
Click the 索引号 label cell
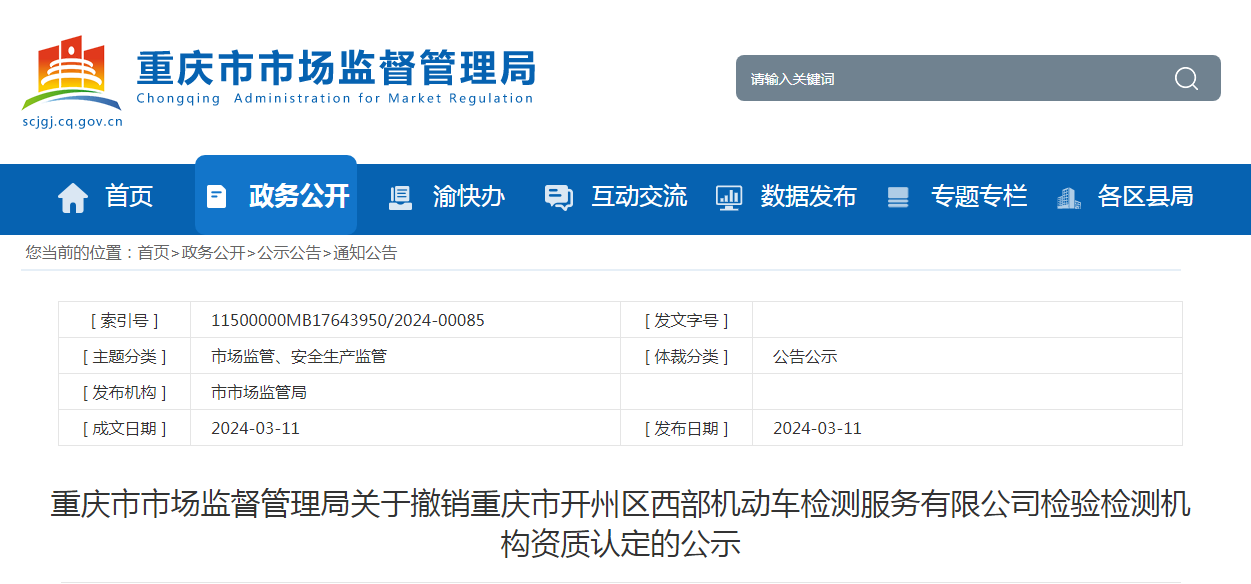124,320
